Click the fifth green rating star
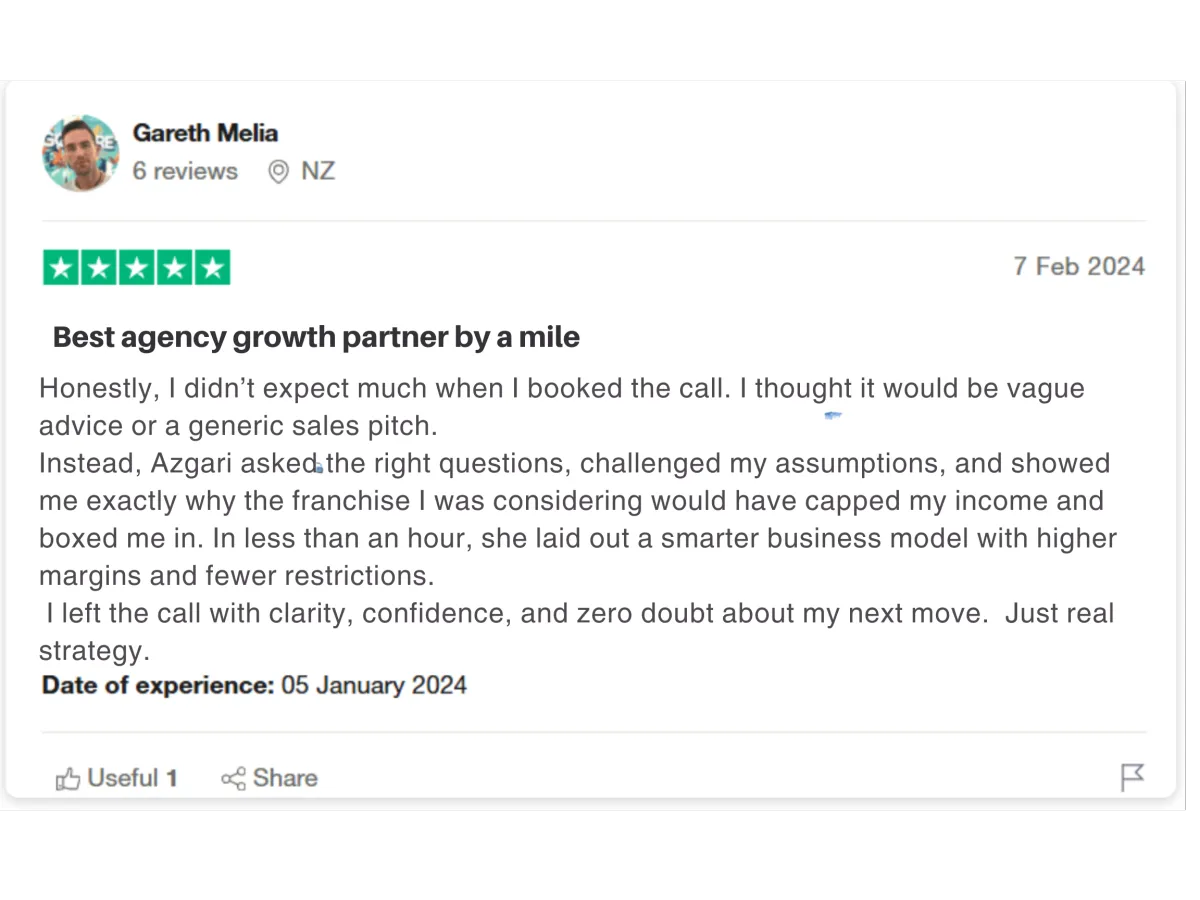 212,268
